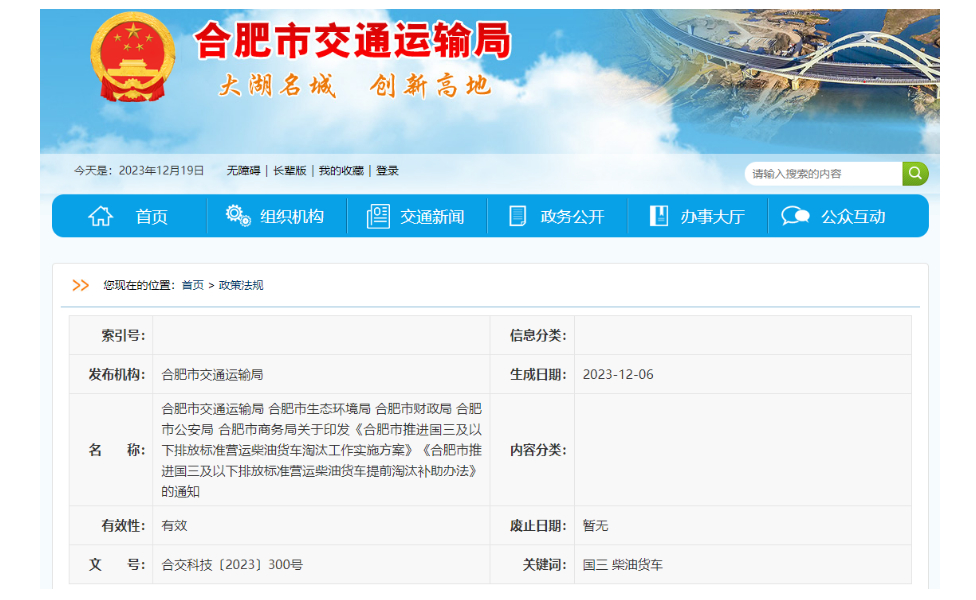
Task: Click the newspaper icon beside 交通新闻
Action: pyautogui.click(x=378, y=216)
